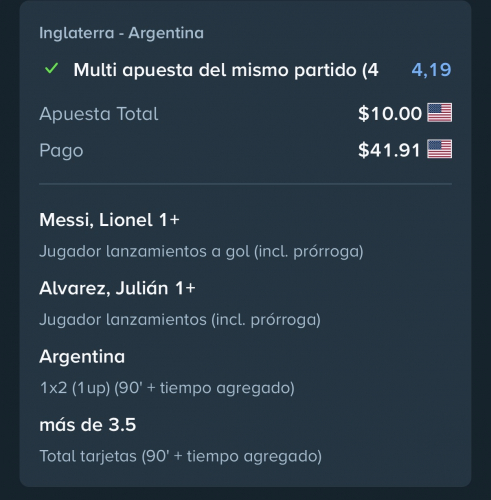The height and width of the screenshot is (500, 491).
Task: Click the US flag beside $10.00
Action: pos(440,112)
